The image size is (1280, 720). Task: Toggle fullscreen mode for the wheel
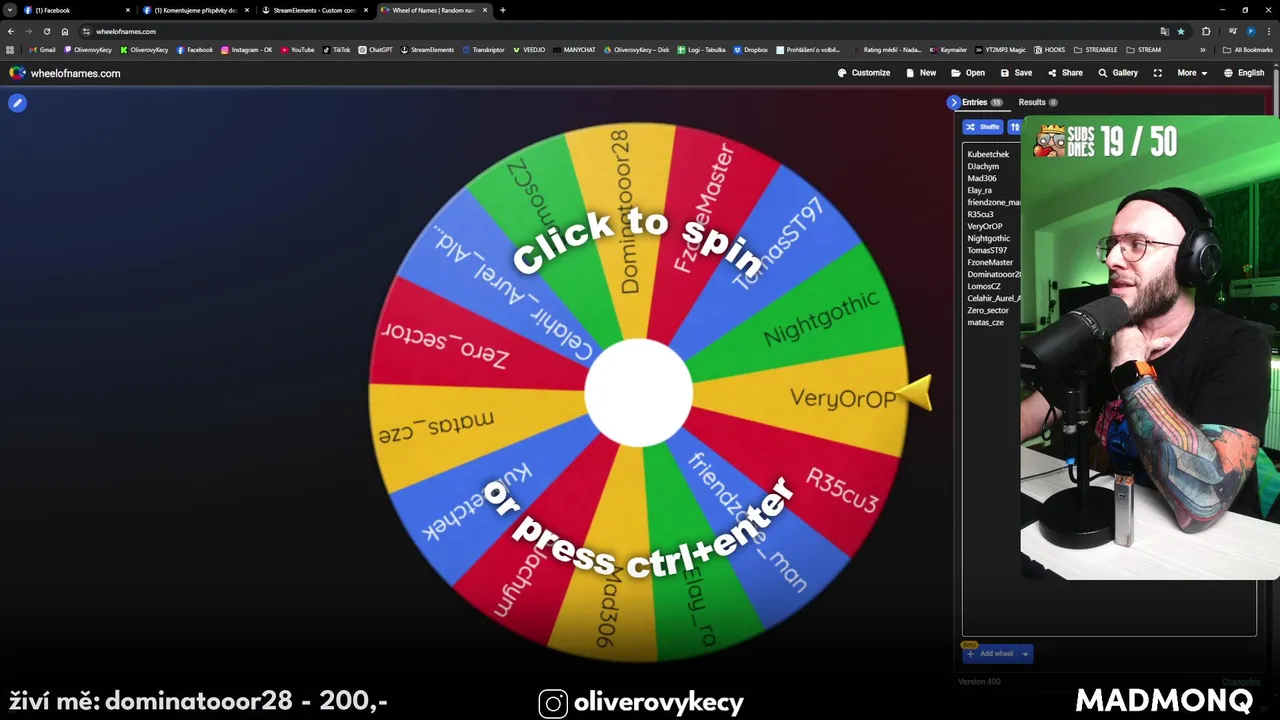[x=1158, y=73]
